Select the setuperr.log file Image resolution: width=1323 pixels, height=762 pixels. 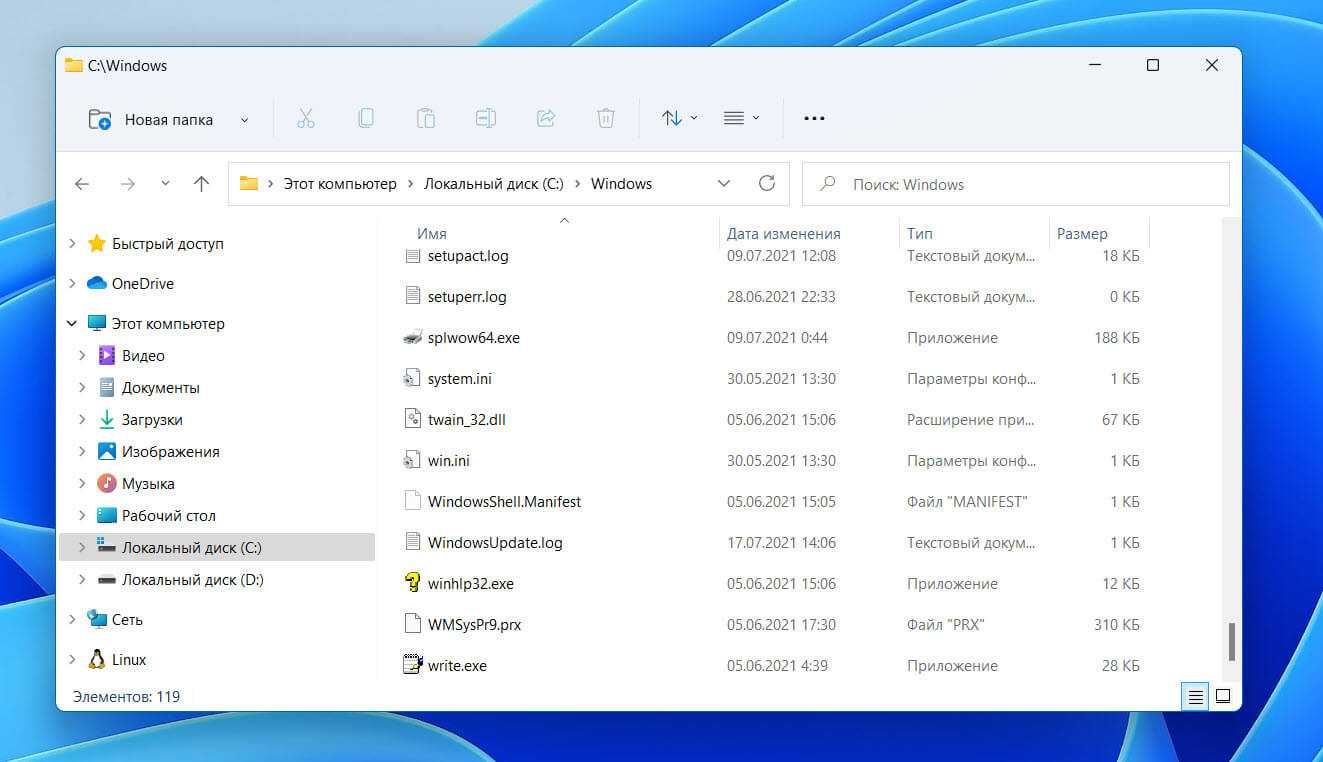pyautogui.click(x=467, y=296)
